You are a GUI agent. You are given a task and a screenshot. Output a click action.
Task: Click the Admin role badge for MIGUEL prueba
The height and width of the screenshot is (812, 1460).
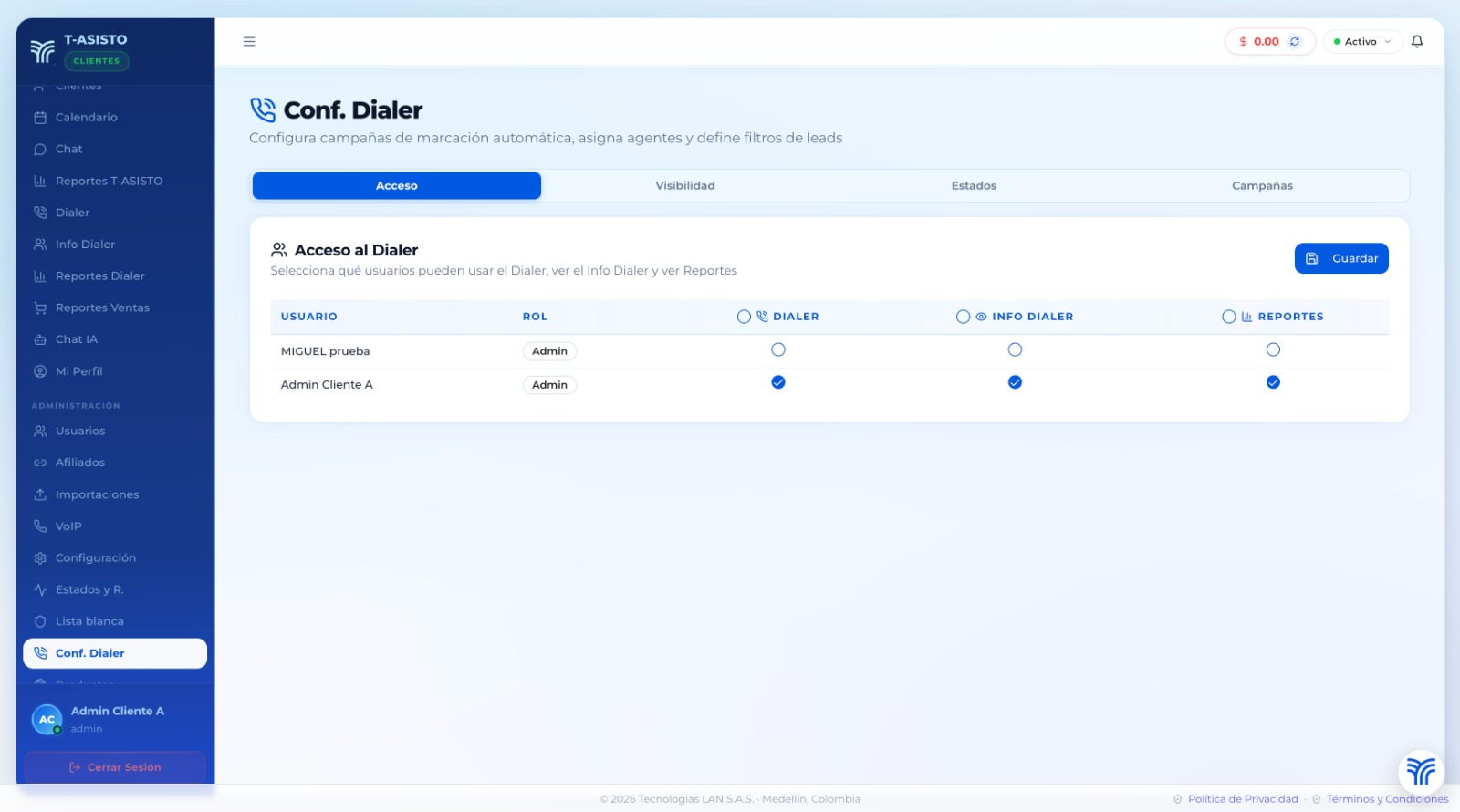[549, 351]
